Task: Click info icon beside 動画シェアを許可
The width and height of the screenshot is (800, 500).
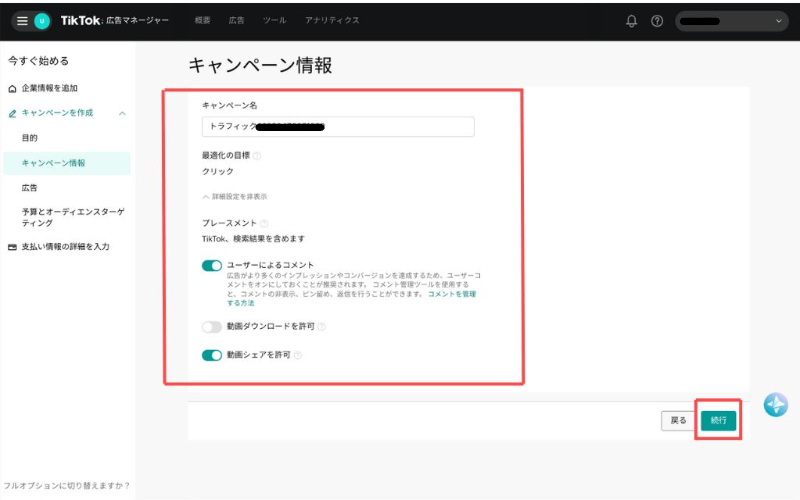Action: 298,355
